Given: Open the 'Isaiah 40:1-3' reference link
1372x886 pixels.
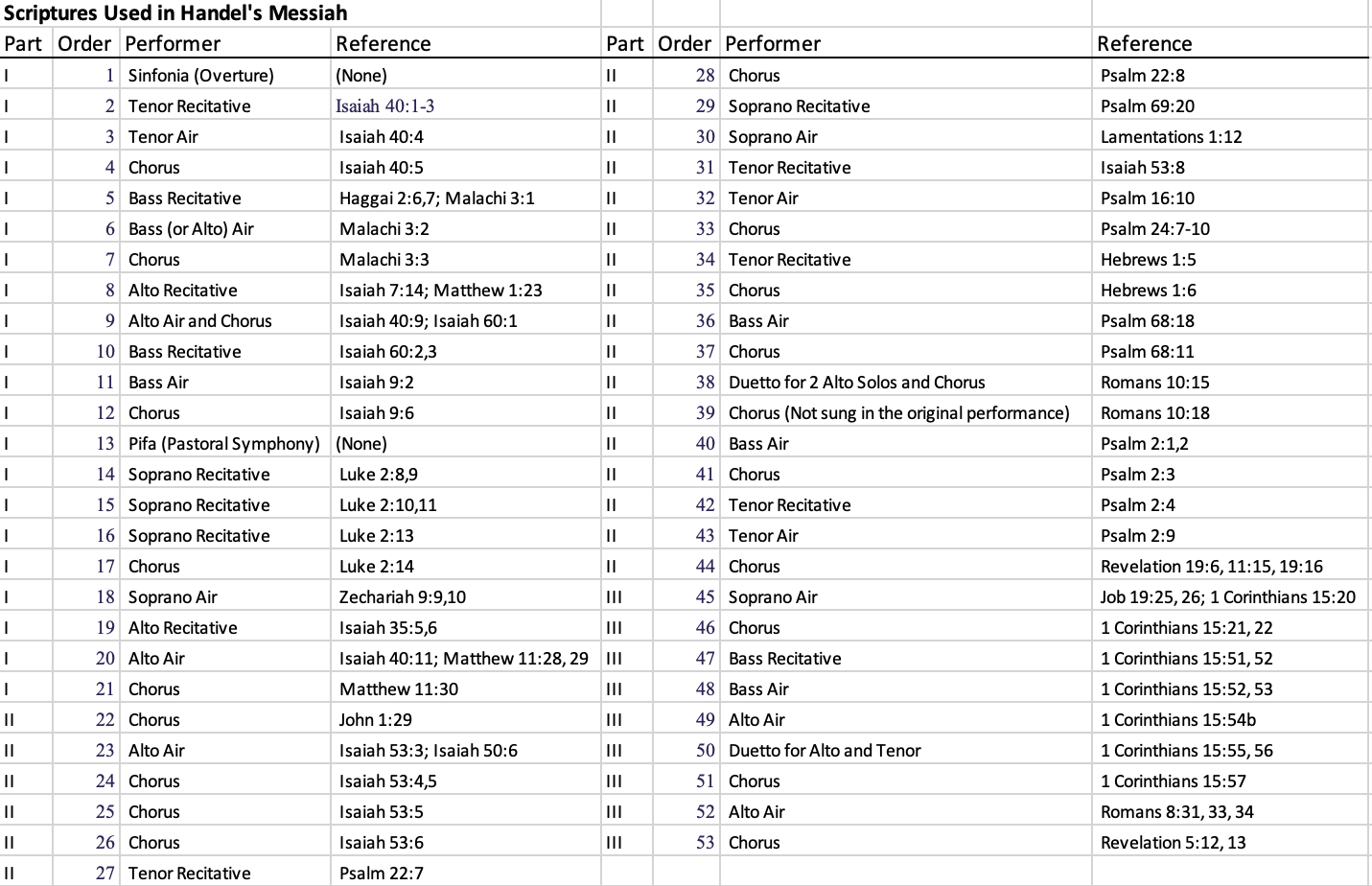Looking at the screenshot, I should pyautogui.click(x=384, y=106).
